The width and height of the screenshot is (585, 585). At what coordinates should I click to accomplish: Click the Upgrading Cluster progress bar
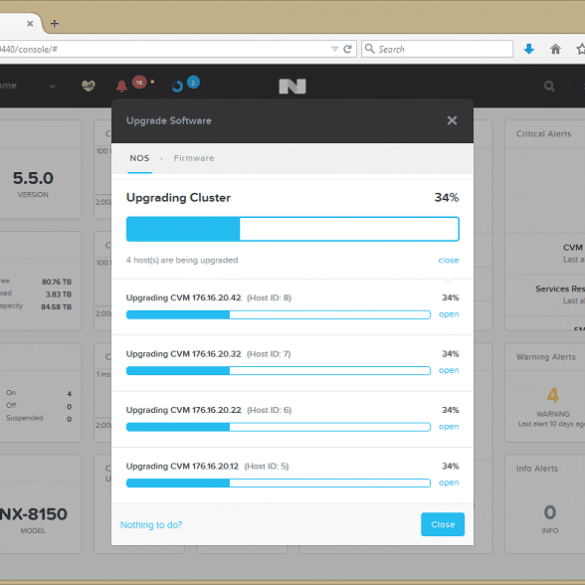point(292,229)
